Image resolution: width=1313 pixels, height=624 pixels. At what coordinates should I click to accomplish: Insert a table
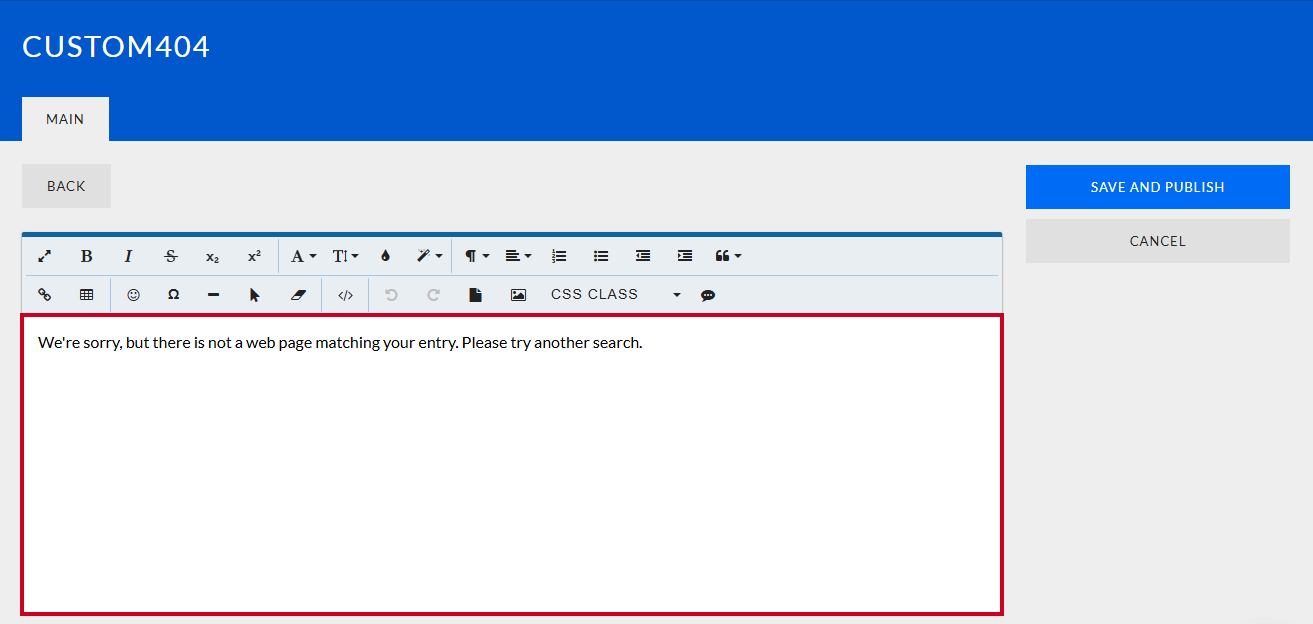click(86, 295)
